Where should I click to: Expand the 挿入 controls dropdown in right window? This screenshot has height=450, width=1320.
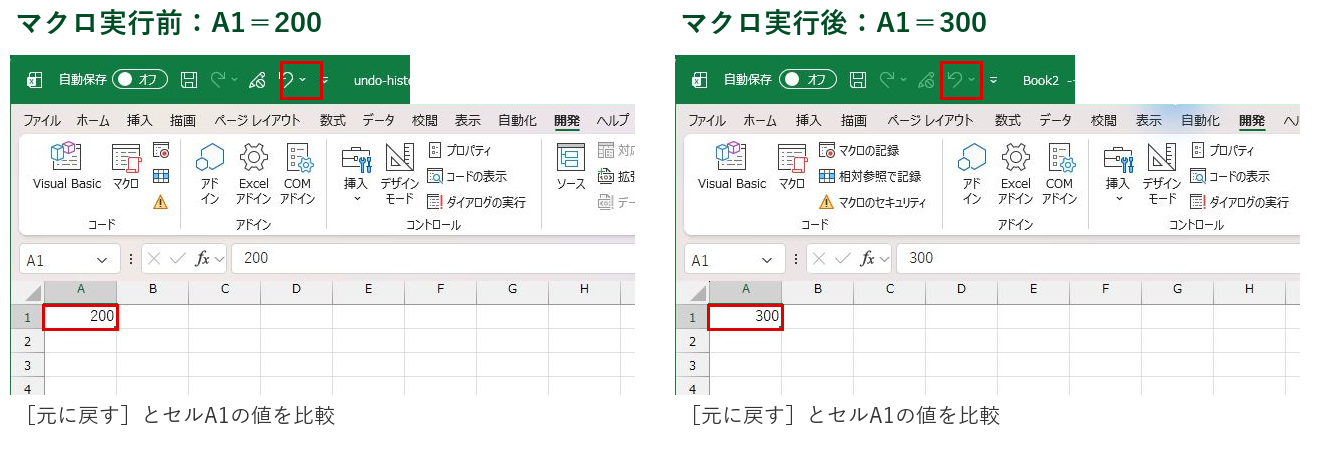click(1117, 199)
